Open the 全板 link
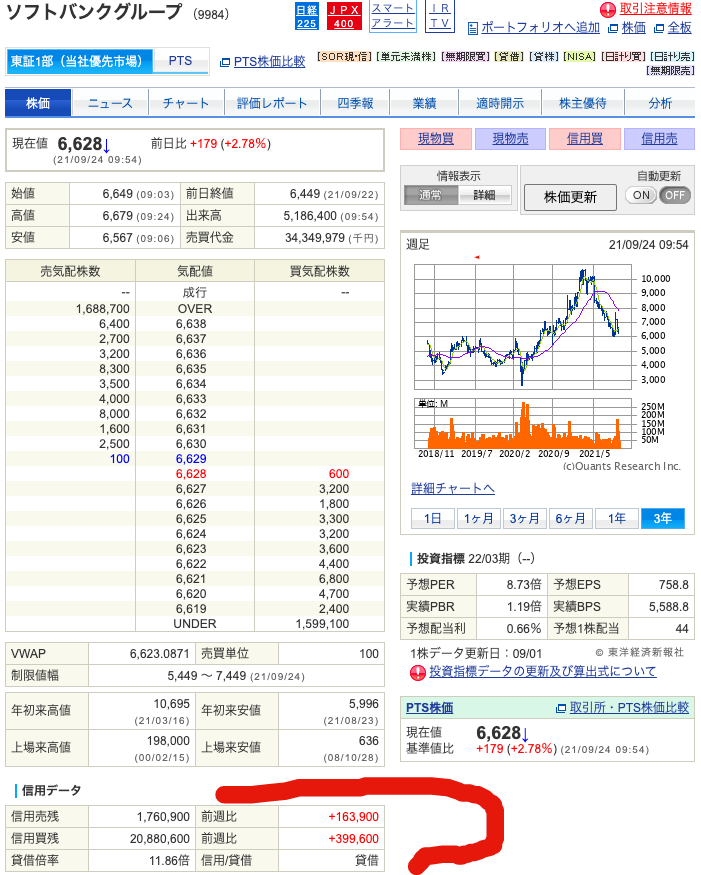 (x=679, y=28)
